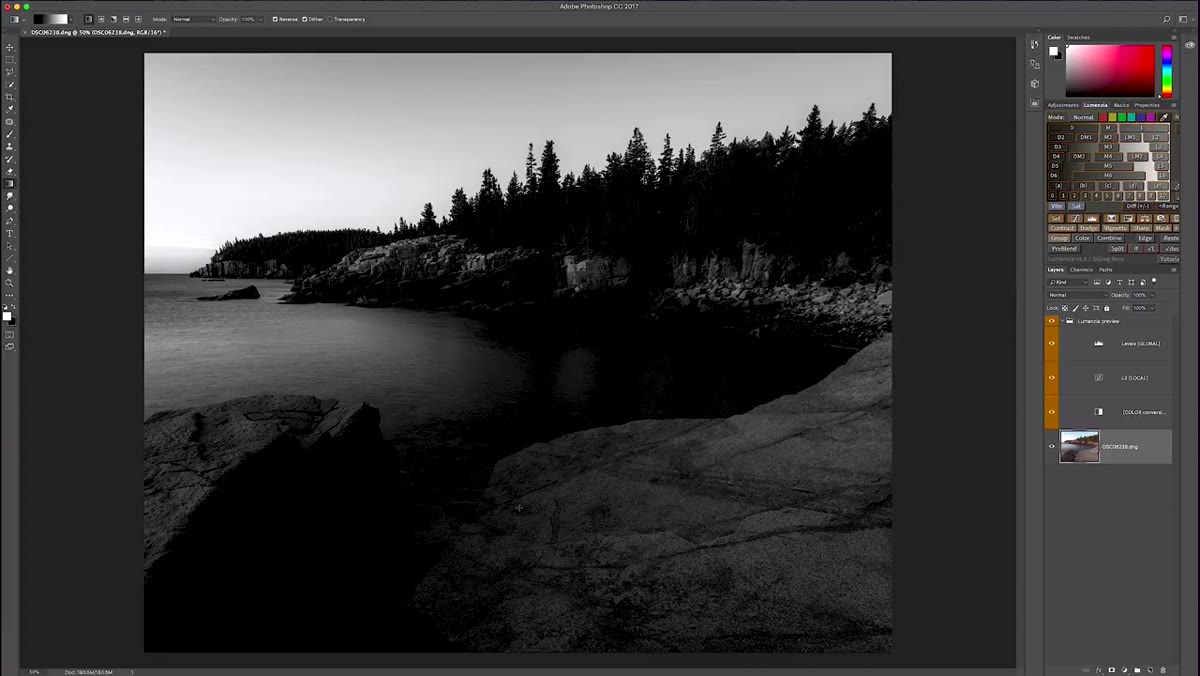The height and width of the screenshot is (676, 1200).
Task: Choose the diamond gradient style icon
Action: pos(138,19)
